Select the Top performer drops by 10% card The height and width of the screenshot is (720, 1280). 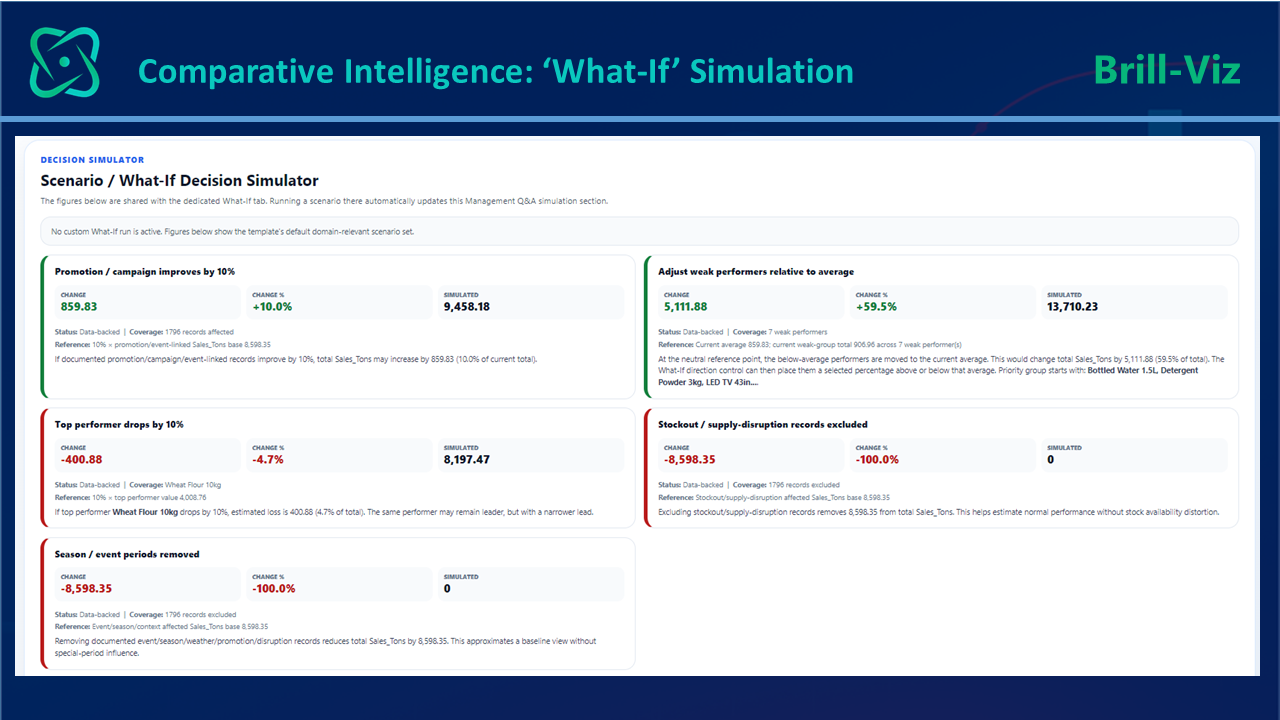pyautogui.click(x=338, y=467)
